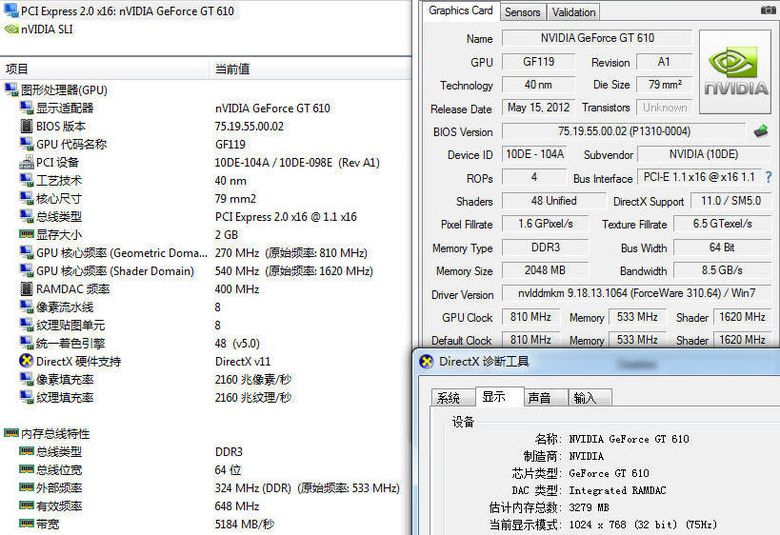Viewport: 780px width, 535px height.
Task: Click the 当前值 column header
Action: (x=310, y=69)
